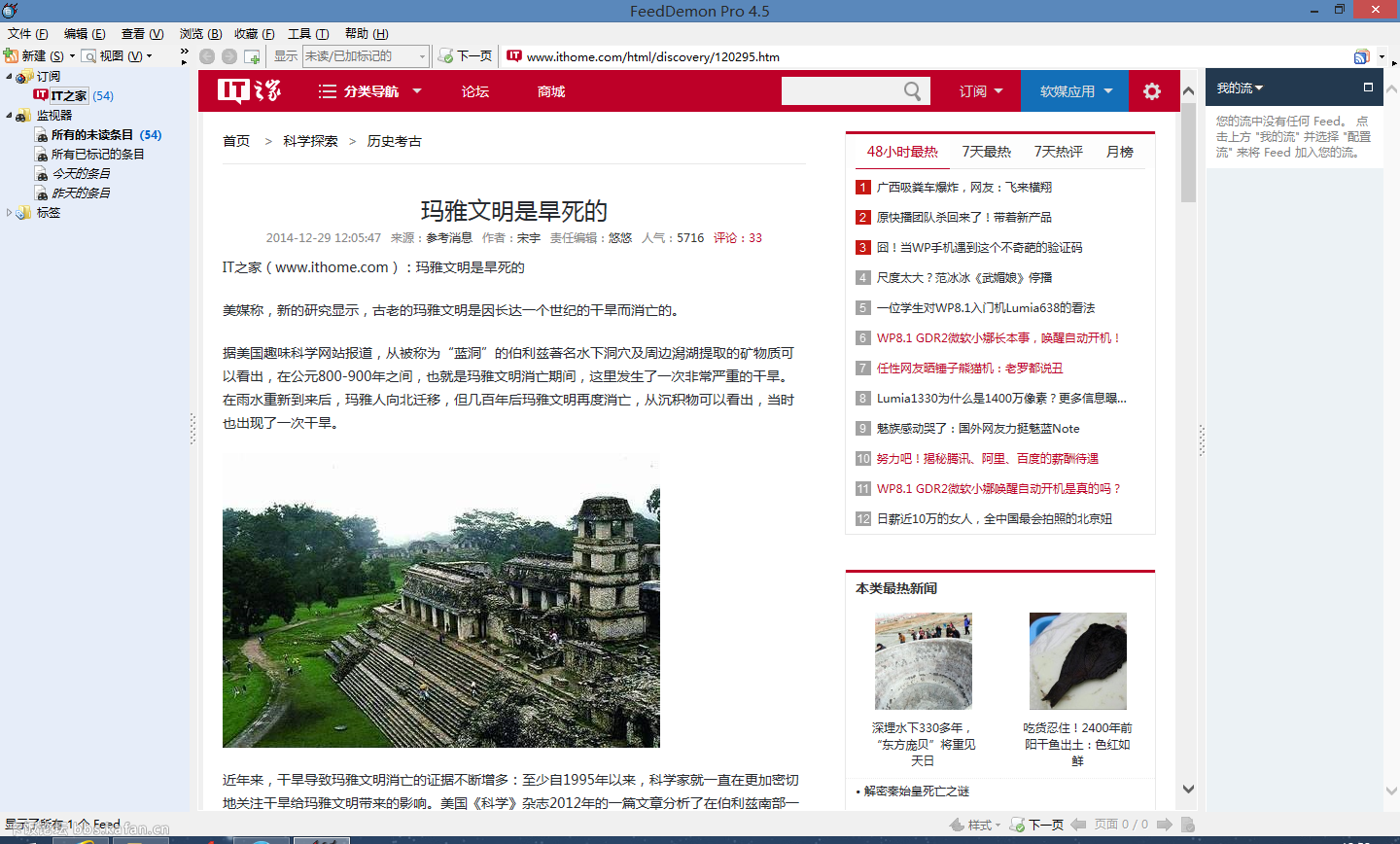Collapse the 监视器 tree node

click(9, 115)
